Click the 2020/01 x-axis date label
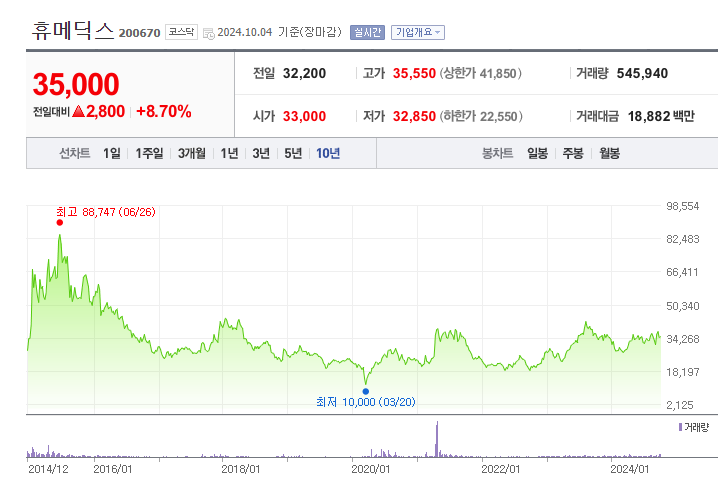Image resolution: width=718 pixels, height=487 pixels. click(x=371, y=469)
